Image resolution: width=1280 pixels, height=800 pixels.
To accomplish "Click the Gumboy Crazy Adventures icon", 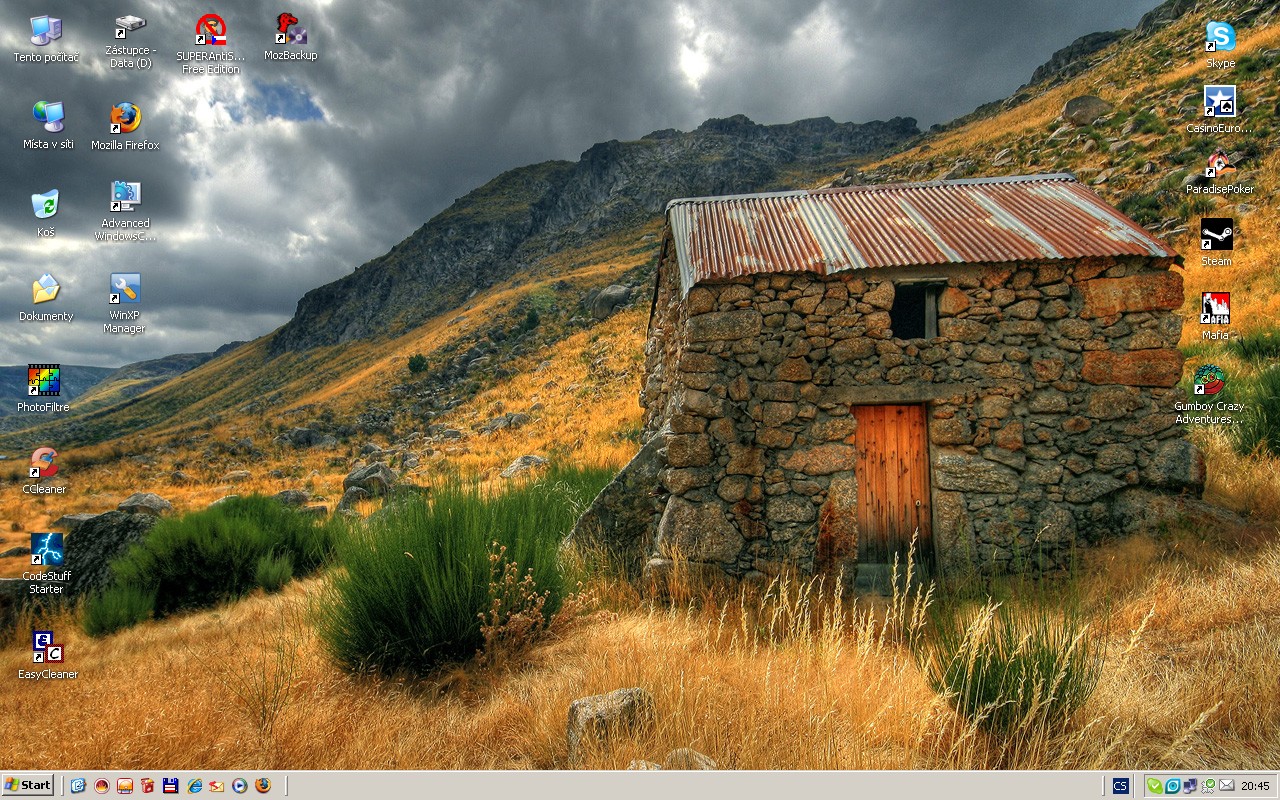I will coord(1209,381).
